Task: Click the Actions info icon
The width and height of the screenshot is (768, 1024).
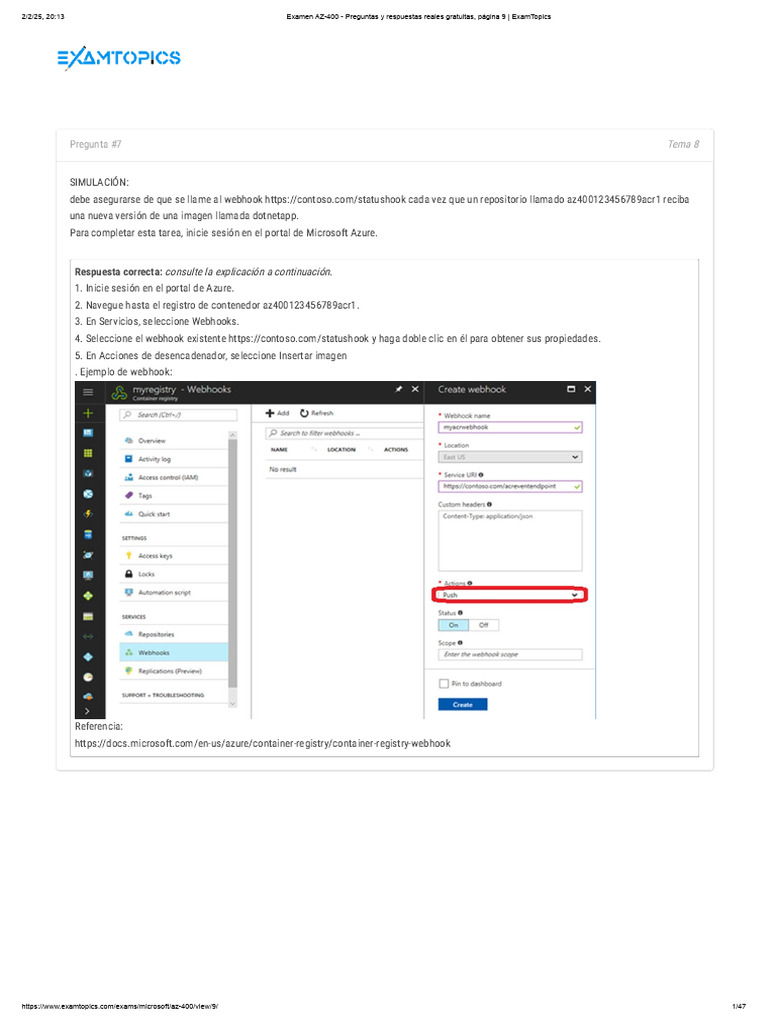Action: pyautogui.click(x=470, y=583)
